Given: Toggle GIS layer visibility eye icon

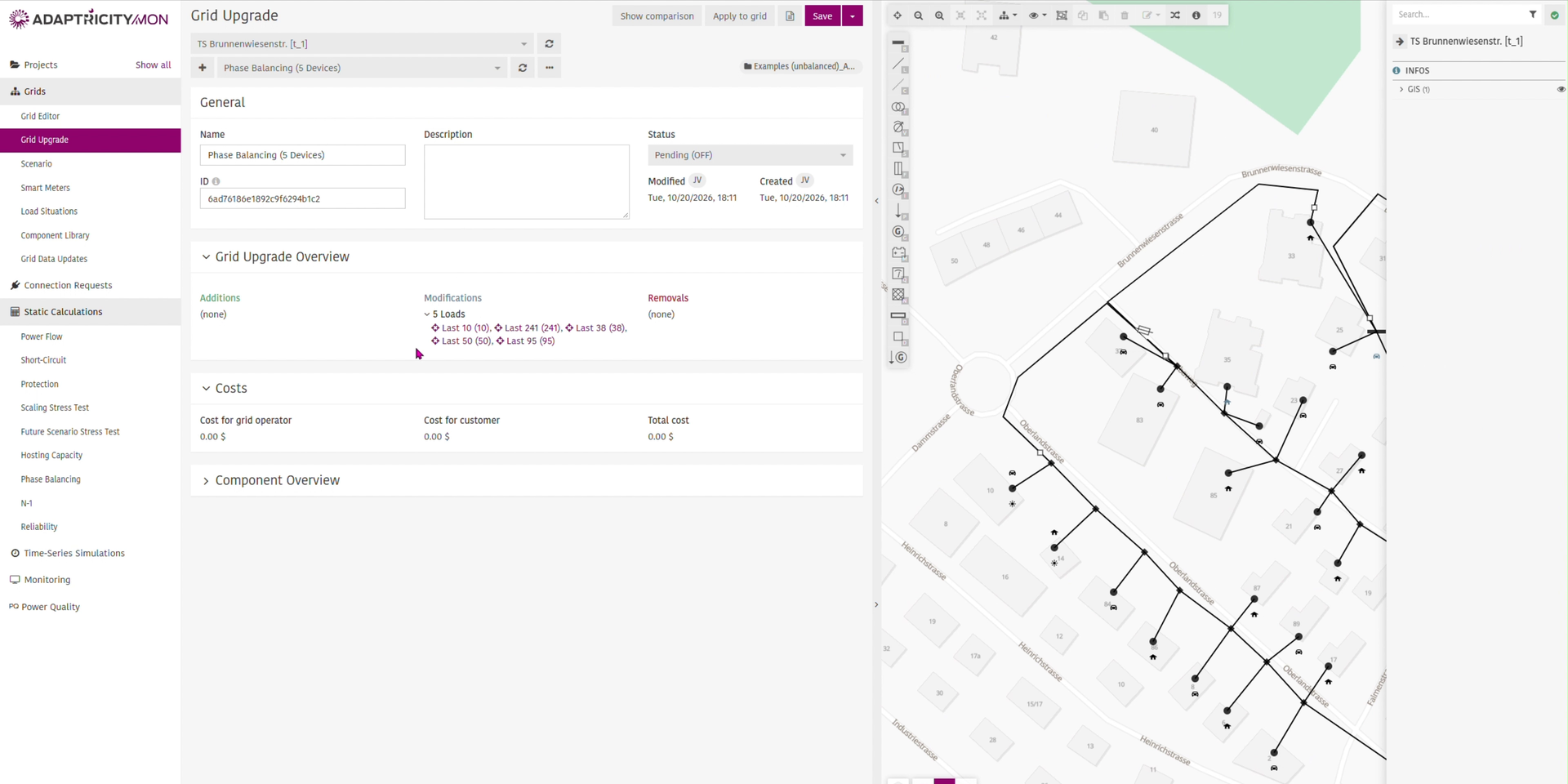Looking at the screenshot, I should pyautogui.click(x=1561, y=90).
